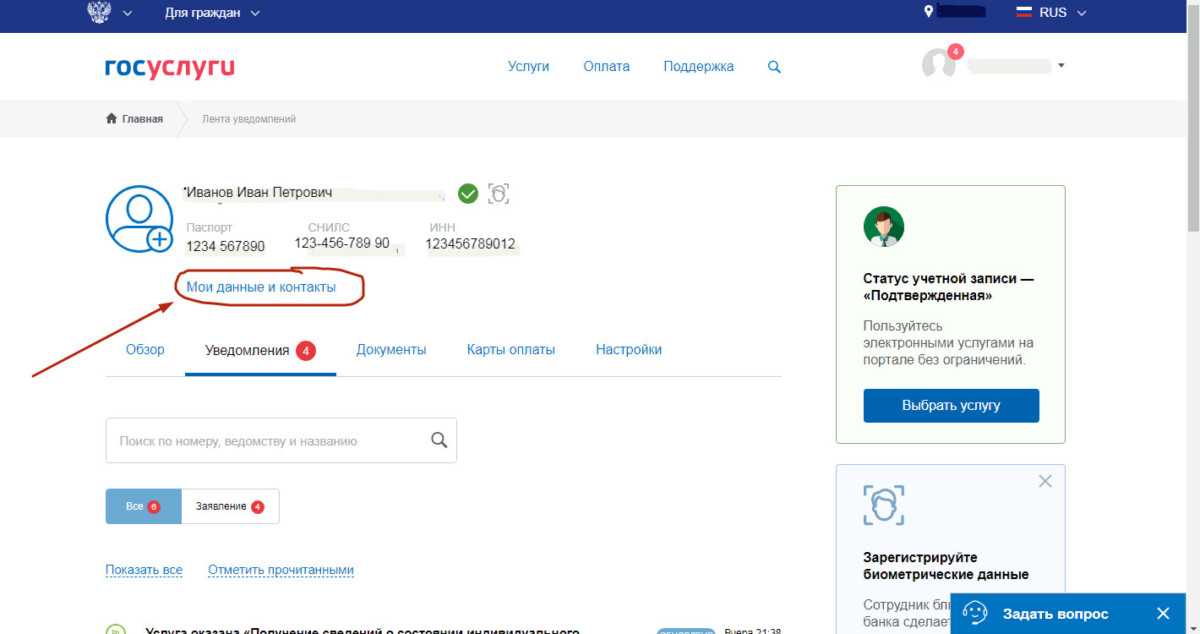The height and width of the screenshot is (634, 1200).
Task: Click the Лента уведомлений breadcrumb
Action: coord(249,119)
